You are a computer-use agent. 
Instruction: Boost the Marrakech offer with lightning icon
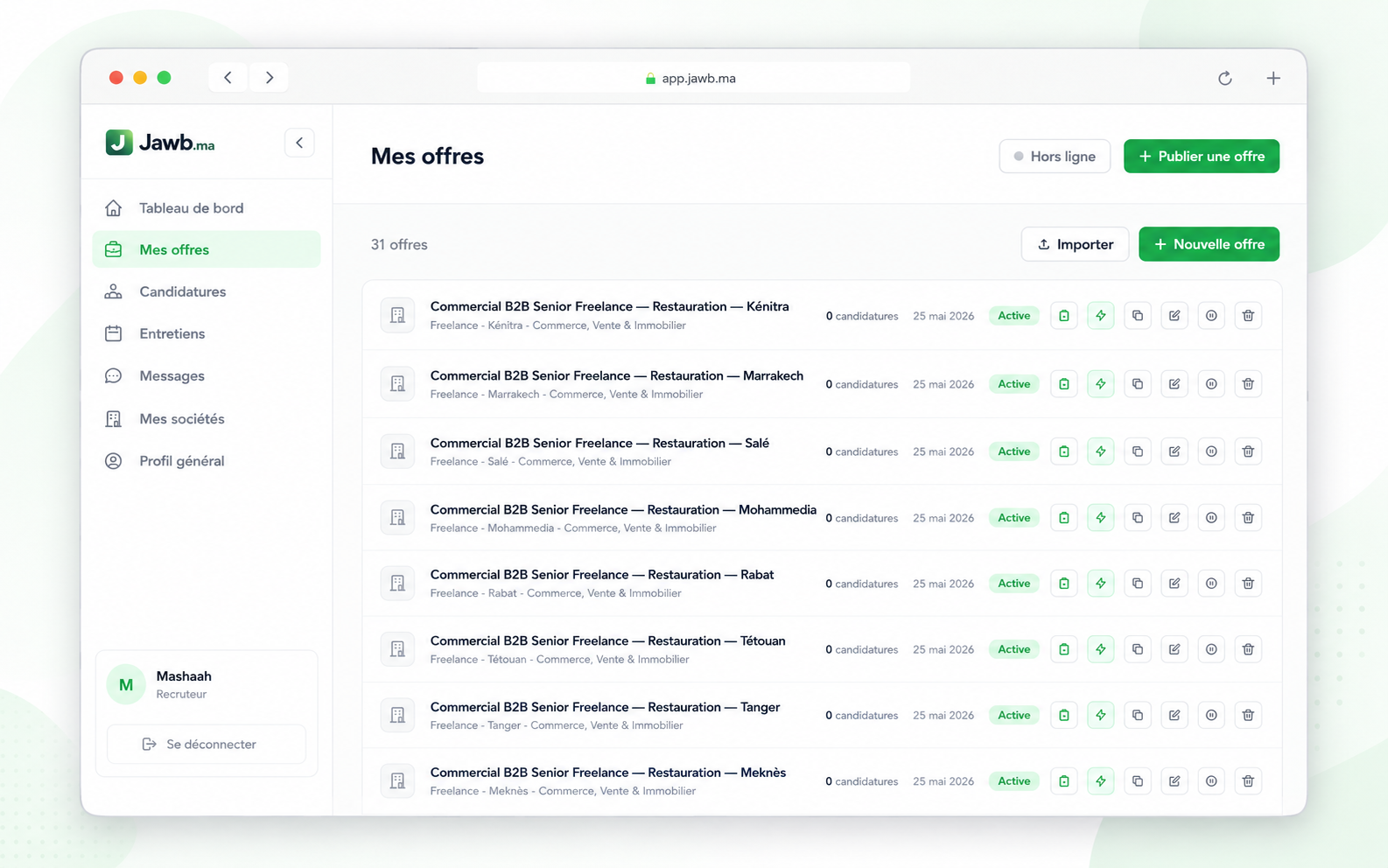(1101, 384)
